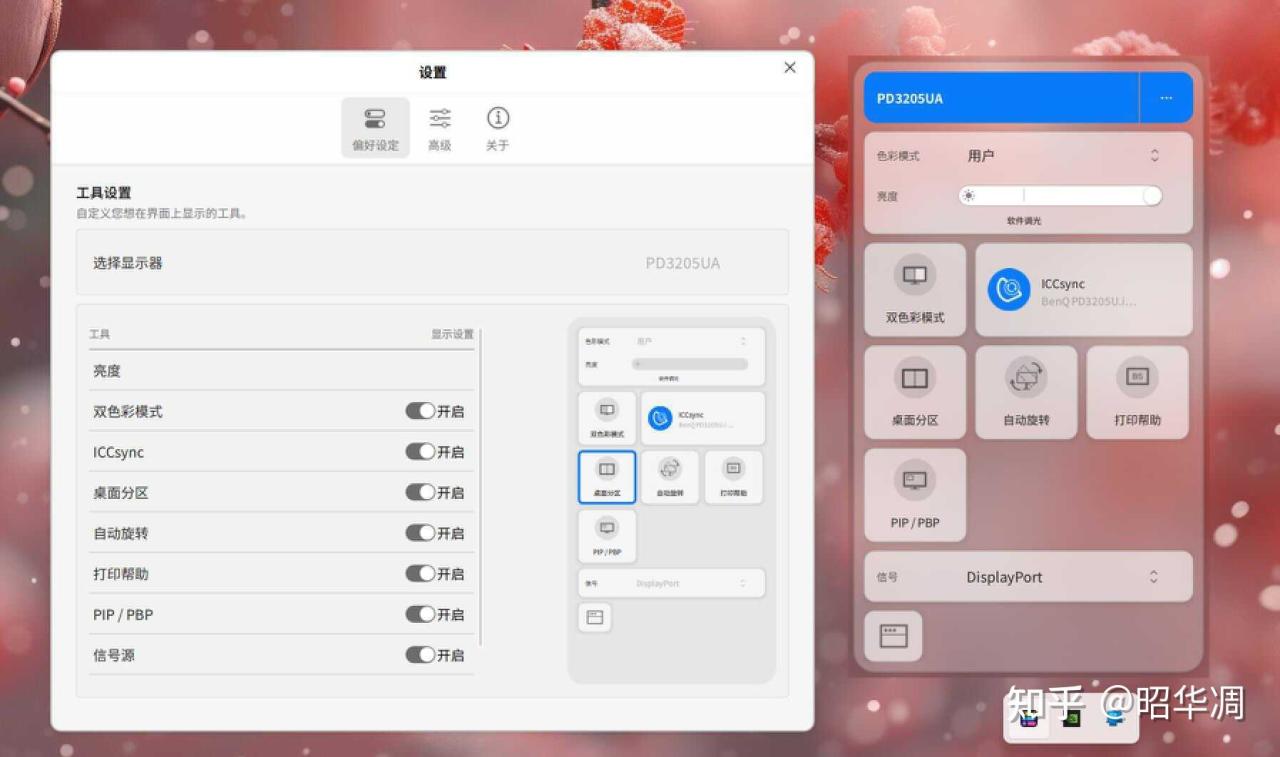Select 打印帮助 in the settings preview layout
This screenshot has height=757, width=1280.
(733, 476)
